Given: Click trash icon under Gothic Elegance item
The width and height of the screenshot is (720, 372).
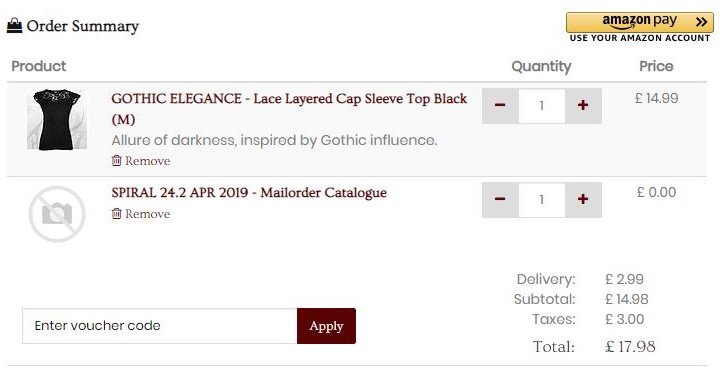Looking at the screenshot, I should tap(117, 160).
